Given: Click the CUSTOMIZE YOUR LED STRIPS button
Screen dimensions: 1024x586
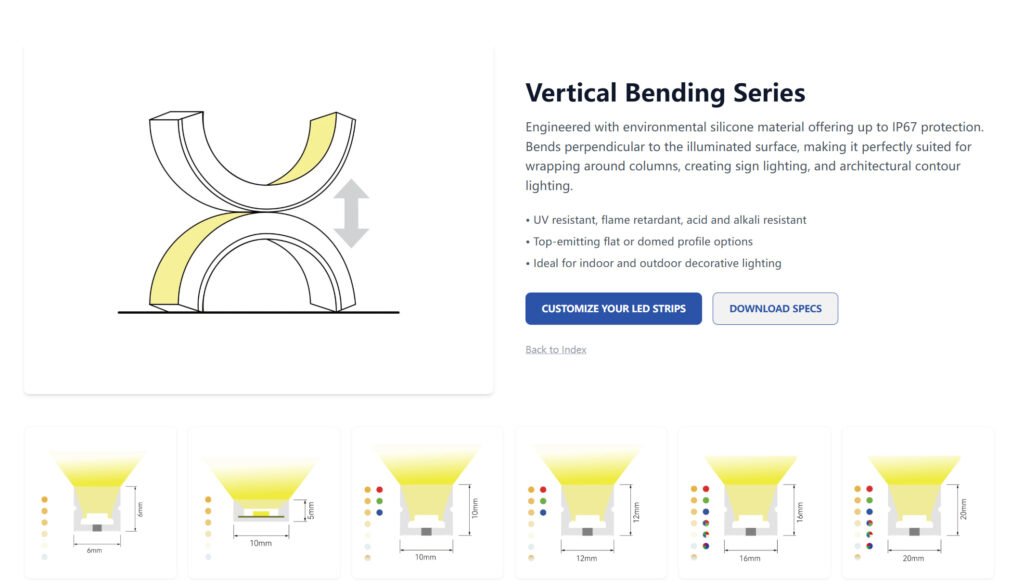Looking at the screenshot, I should tap(612, 308).
